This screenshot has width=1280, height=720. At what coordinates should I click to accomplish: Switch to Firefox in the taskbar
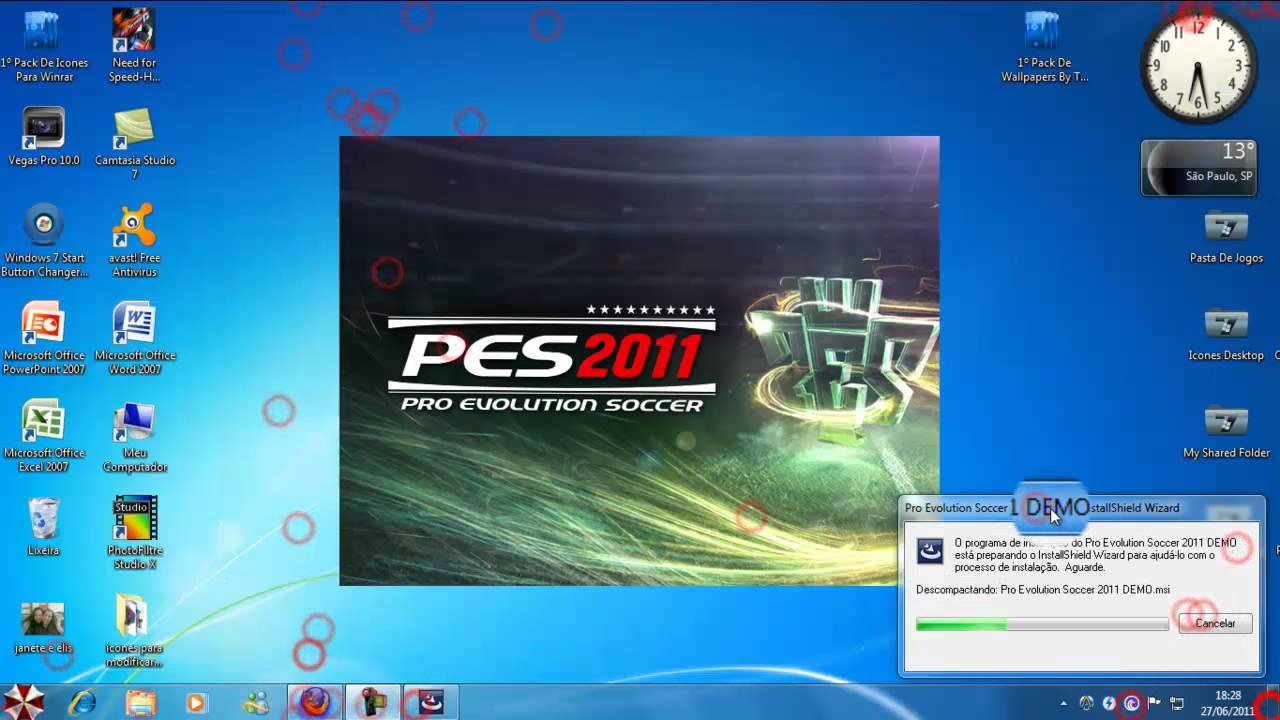coord(315,702)
